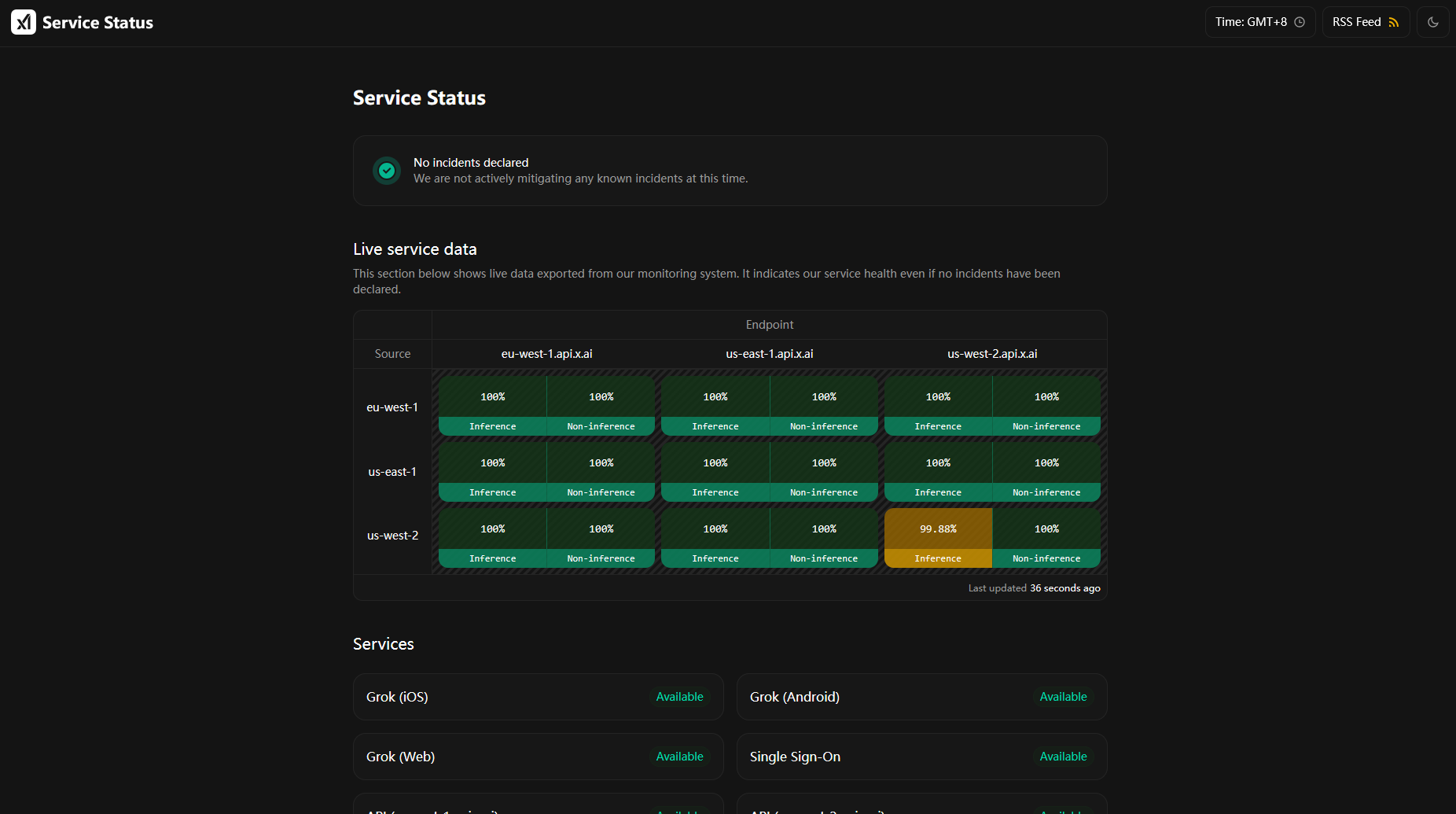Select the Grok (Android) service name
1456x814 pixels.
click(x=795, y=697)
